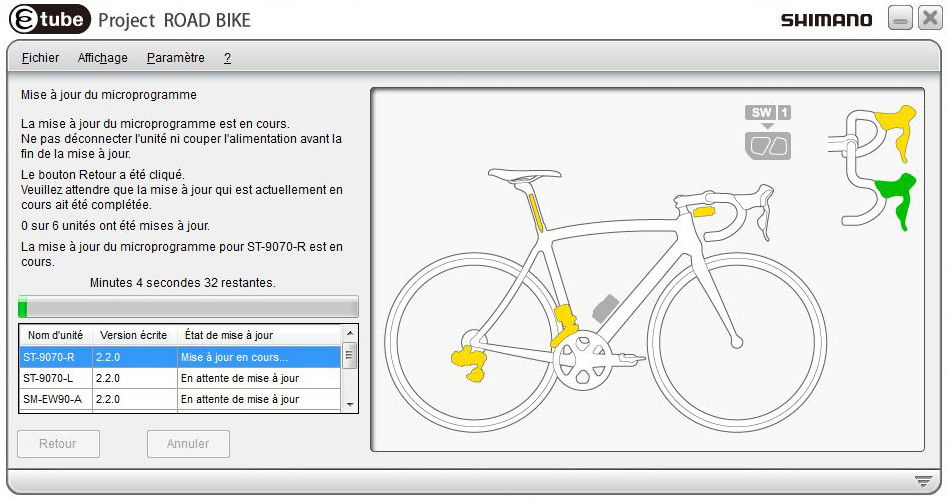Click the e-tube logo

(50, 19)
